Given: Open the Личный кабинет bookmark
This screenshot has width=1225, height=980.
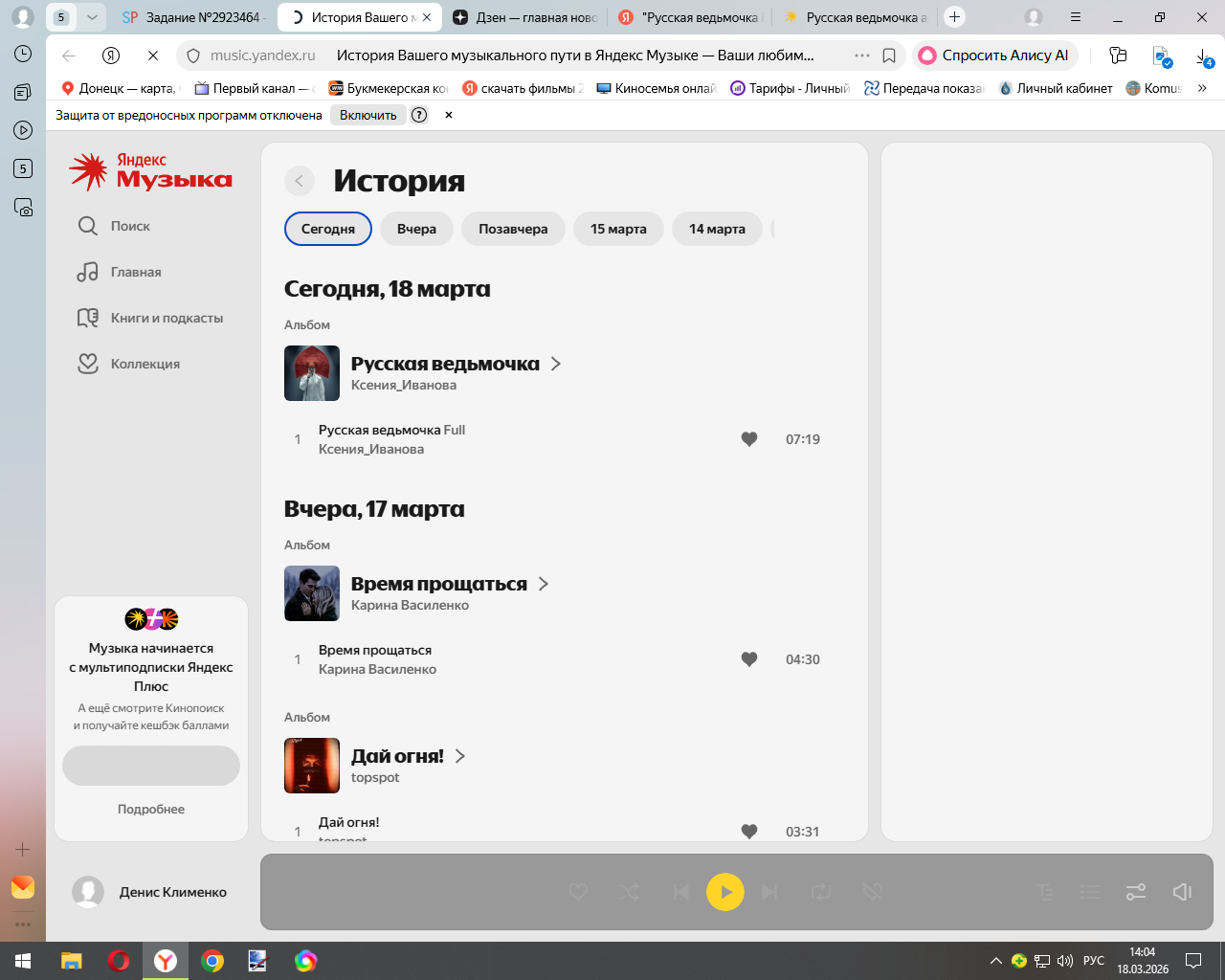Looking at the screenshot, I should (1056, 88).
